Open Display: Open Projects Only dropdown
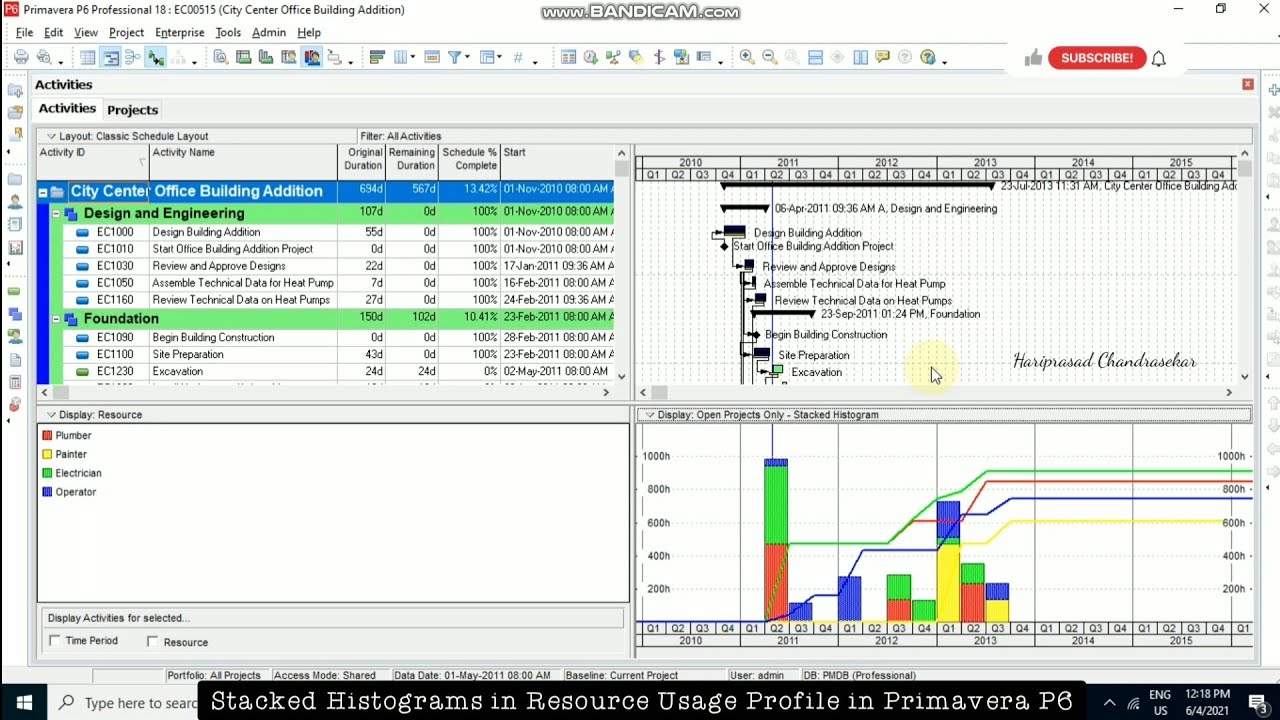 [x=650, y=415]
